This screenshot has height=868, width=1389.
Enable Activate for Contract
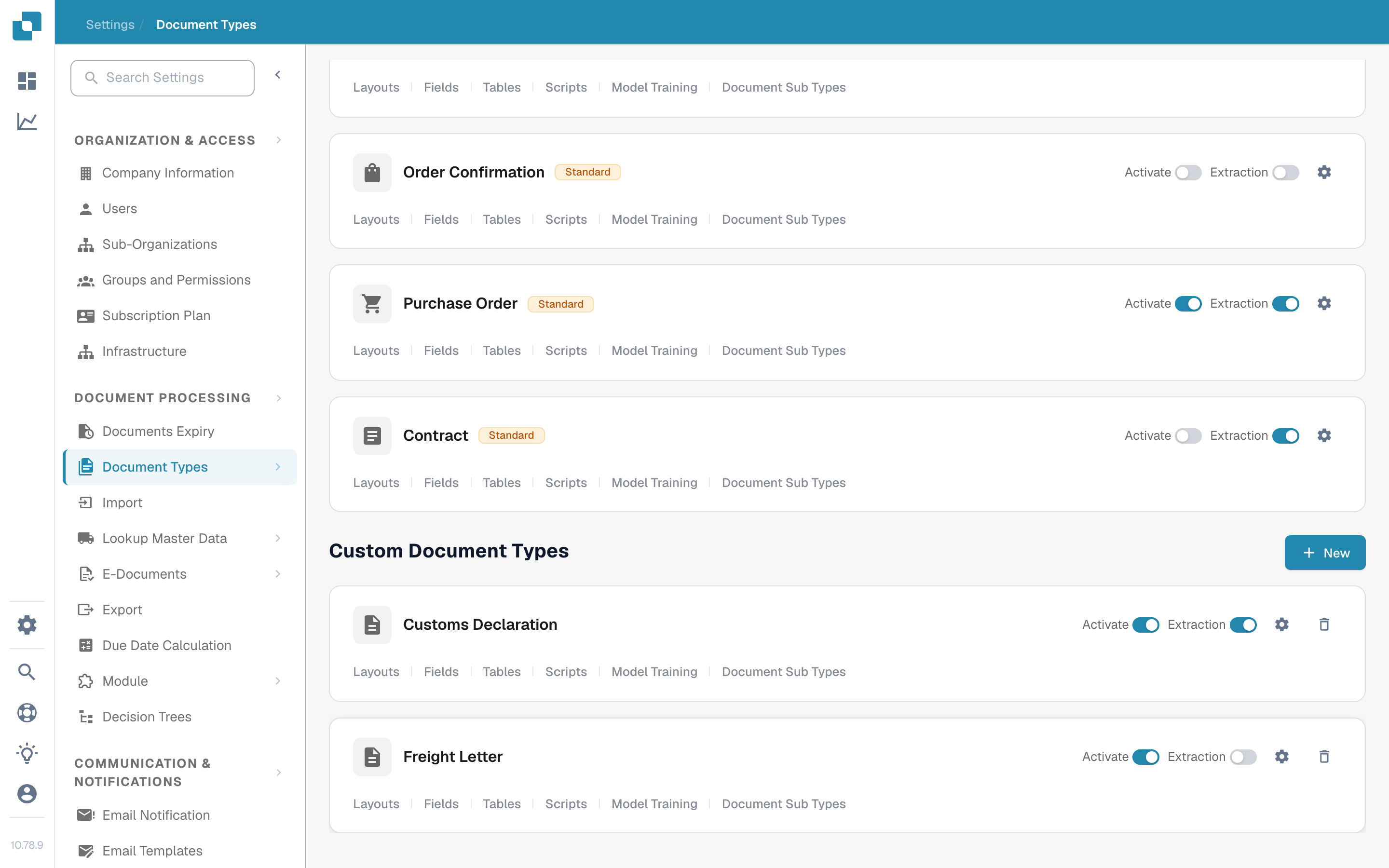point(1188,436)
